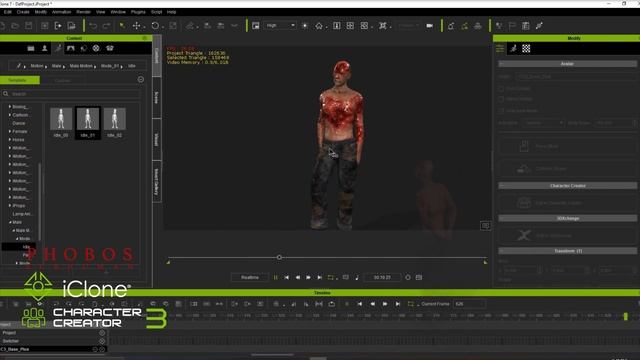Click the viewport timecode field
640x360 pixels.
[x=382, y=277]
